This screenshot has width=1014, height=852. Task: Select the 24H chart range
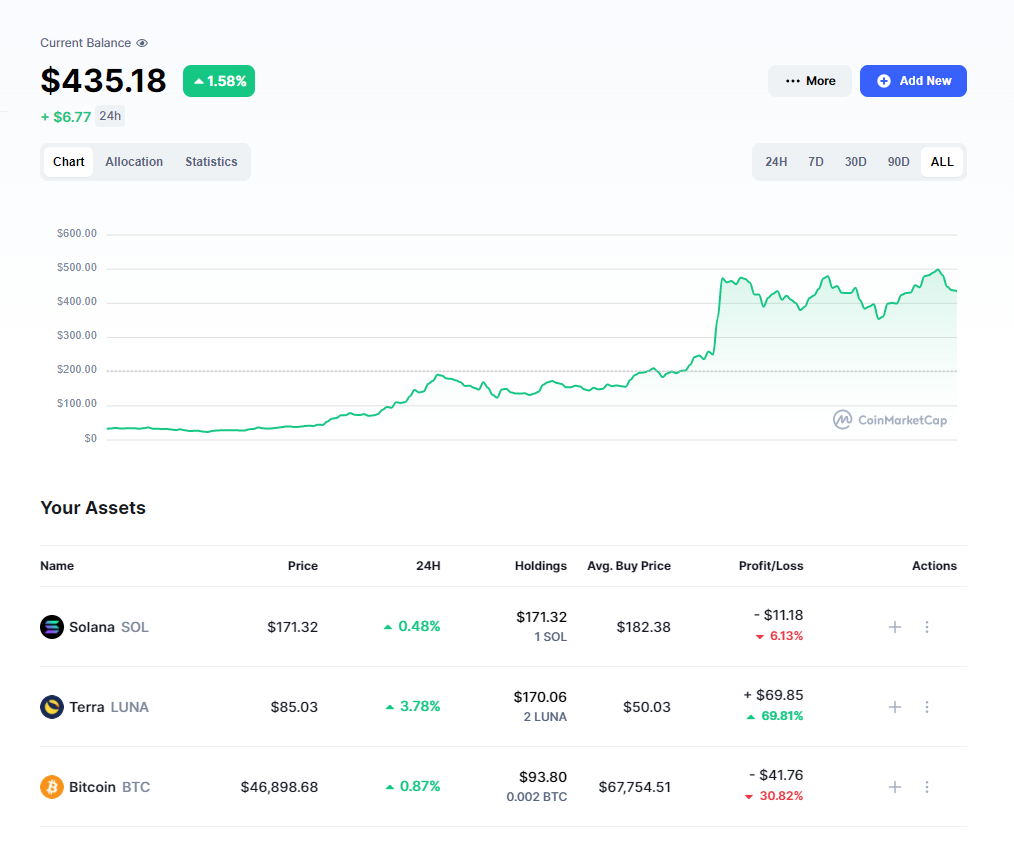pyautogui.click(x=776, y=162)
